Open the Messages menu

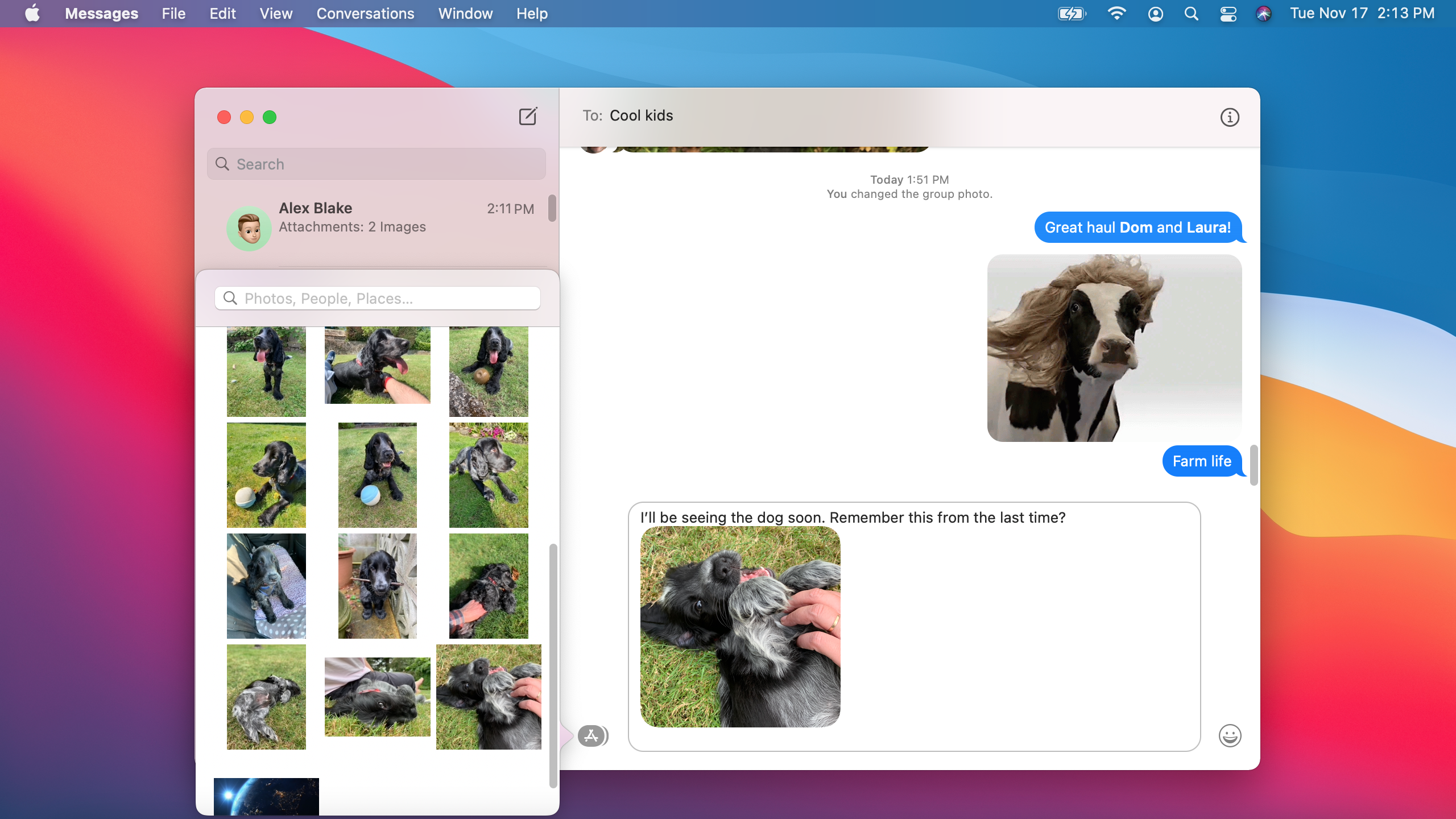pos(101,13)
